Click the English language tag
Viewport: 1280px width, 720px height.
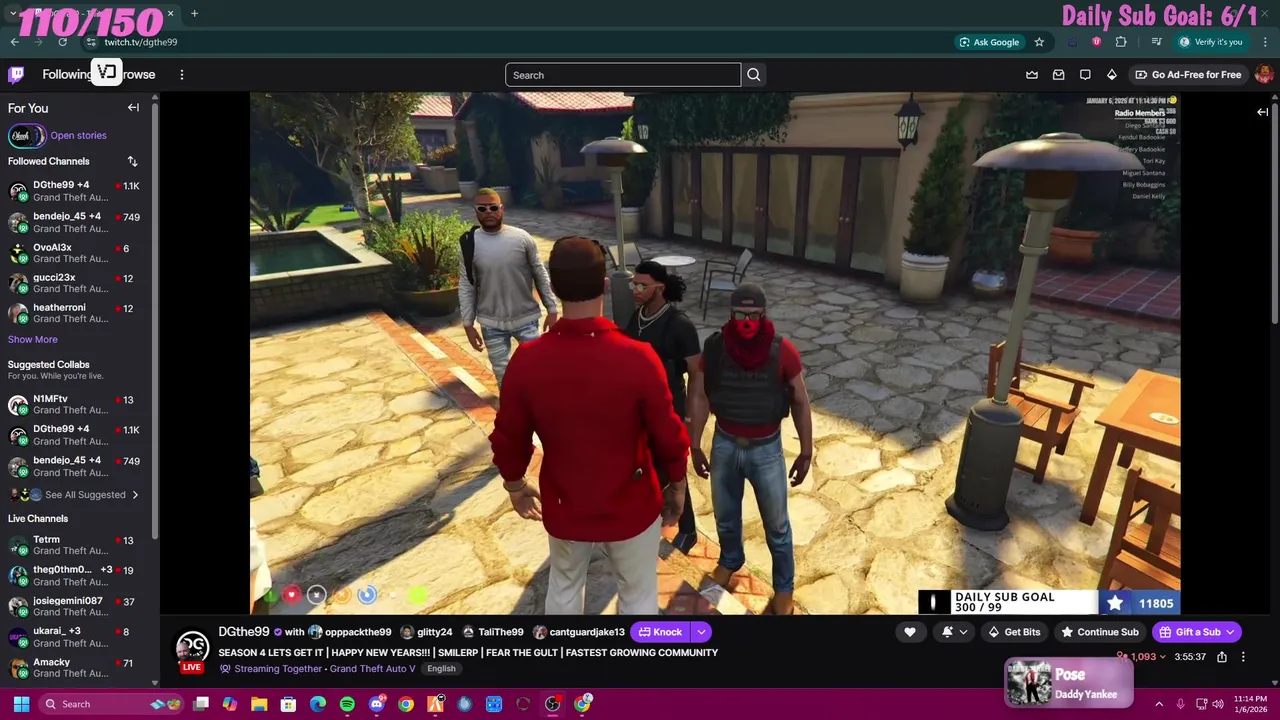[441, 669]
